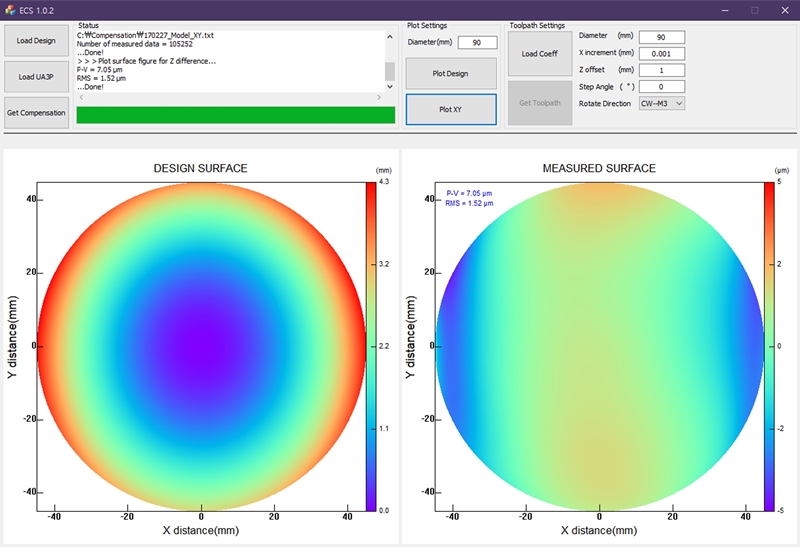Screen dimensions: 800x547
Task: Click the Load Coeff button
Action: pyautogui.click(x=540, y=53)
